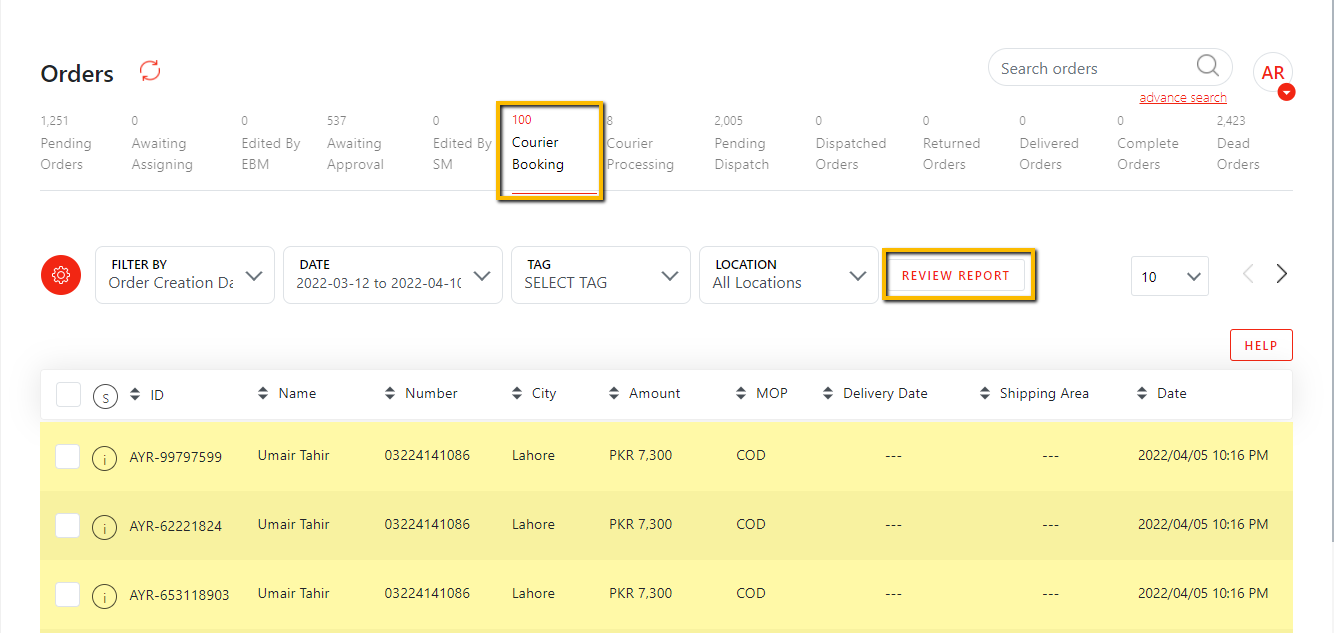The height and width of the screenshot is (633, 1334).
Task: Click the red refresh orders icon
Action: (x=150, y=71)
